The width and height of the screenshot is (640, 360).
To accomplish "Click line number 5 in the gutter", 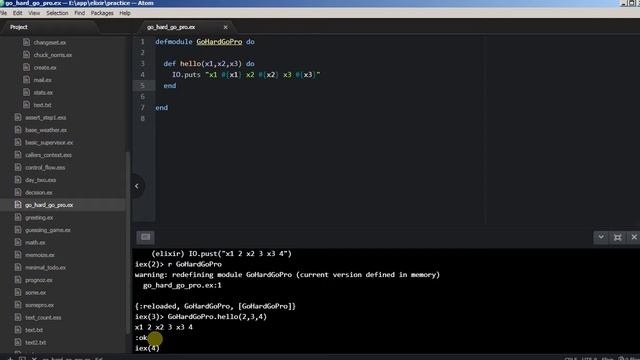I will (x=142, y=86).
